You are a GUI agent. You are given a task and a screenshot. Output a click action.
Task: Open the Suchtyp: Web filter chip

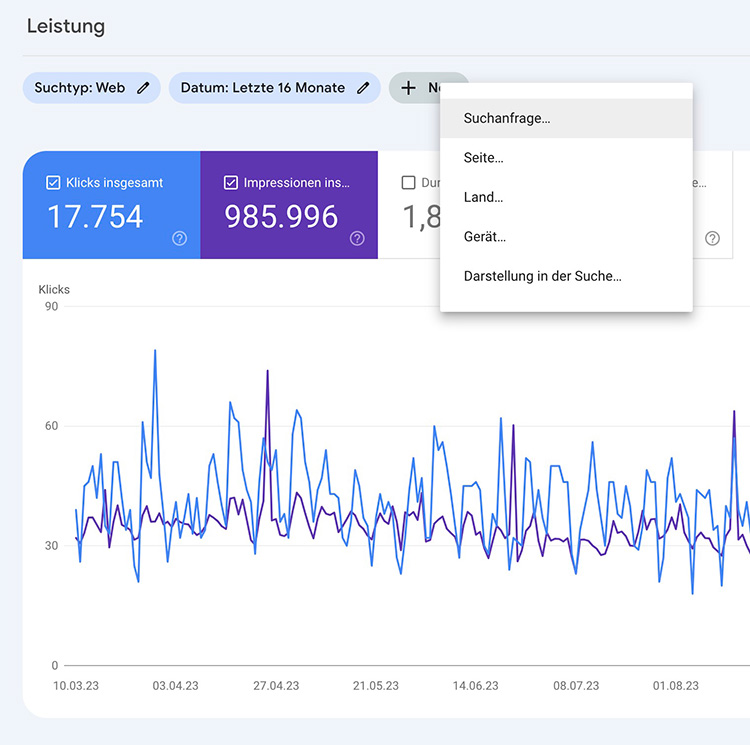pyautogui.click(x=80, y=88)
